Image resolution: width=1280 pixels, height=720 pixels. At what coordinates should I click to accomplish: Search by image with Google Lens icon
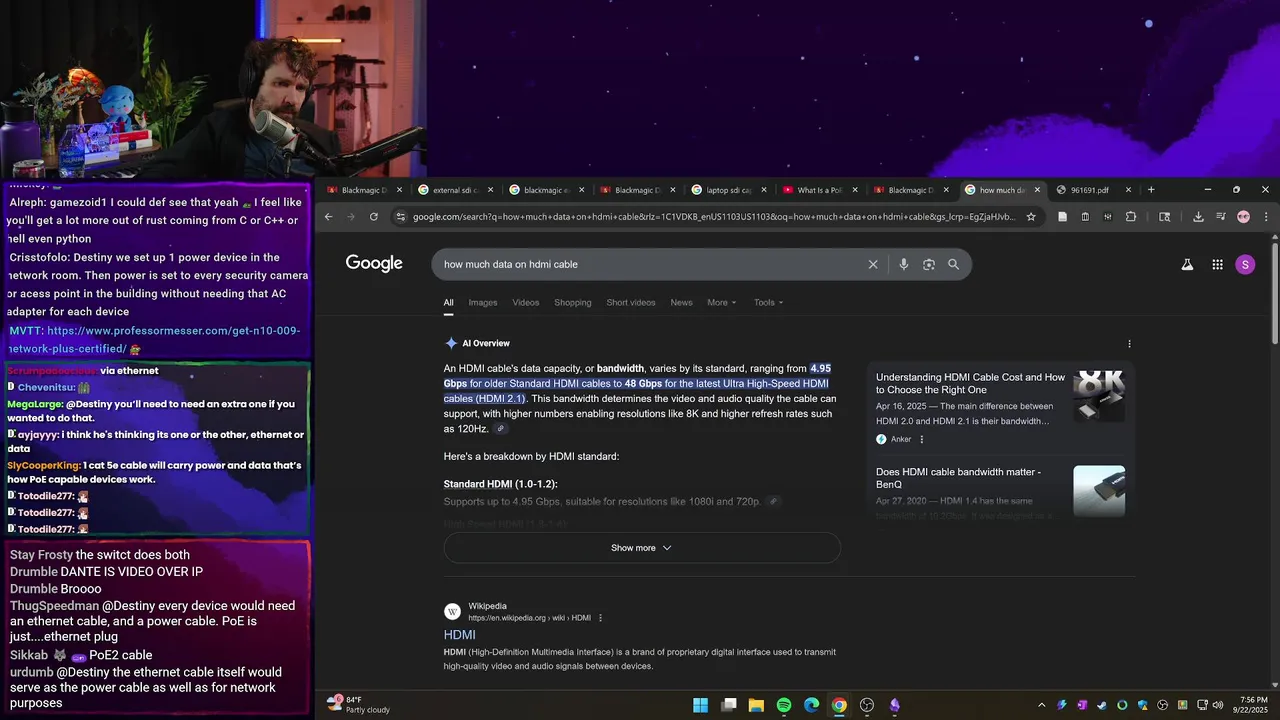coord(929,264)
